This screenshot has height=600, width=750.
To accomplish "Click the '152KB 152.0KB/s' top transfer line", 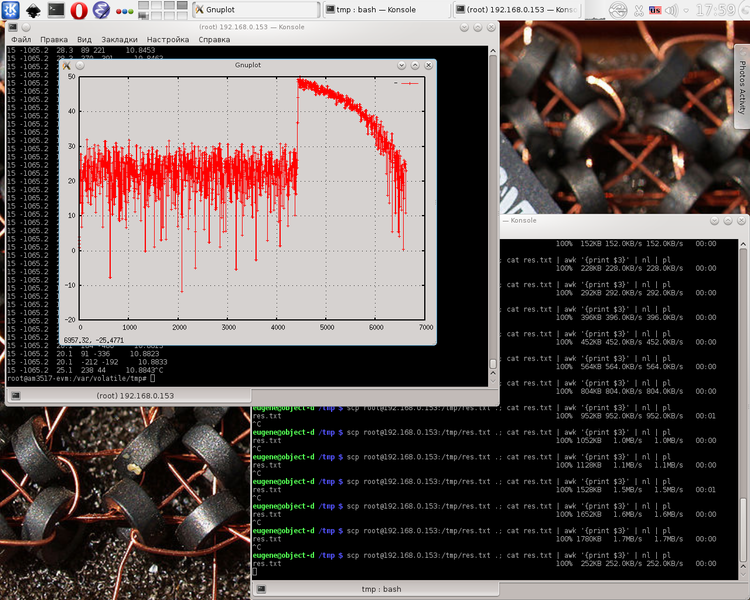I will point(636,244).
